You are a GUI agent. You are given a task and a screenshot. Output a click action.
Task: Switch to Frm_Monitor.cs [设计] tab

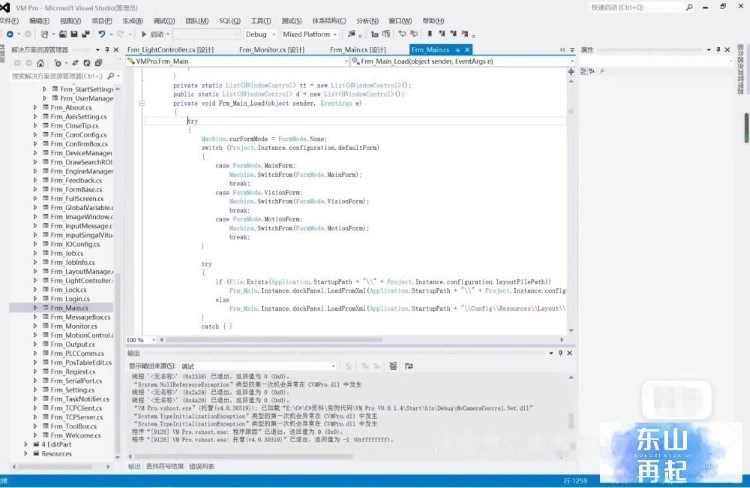(x=271, y=50)
